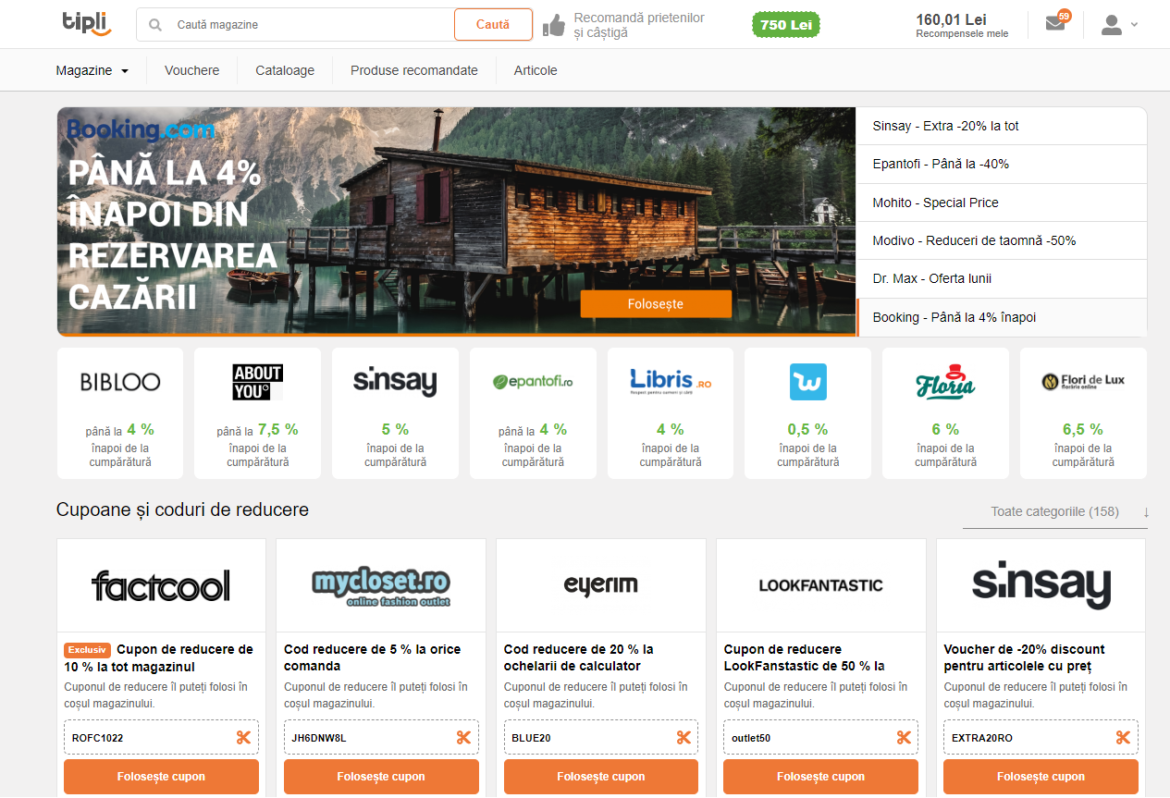The width and height of the screenshot is (1170, 798).
Task: Copy the JH6DNW8L coupon scissors icon
Action: click(463, 738)
